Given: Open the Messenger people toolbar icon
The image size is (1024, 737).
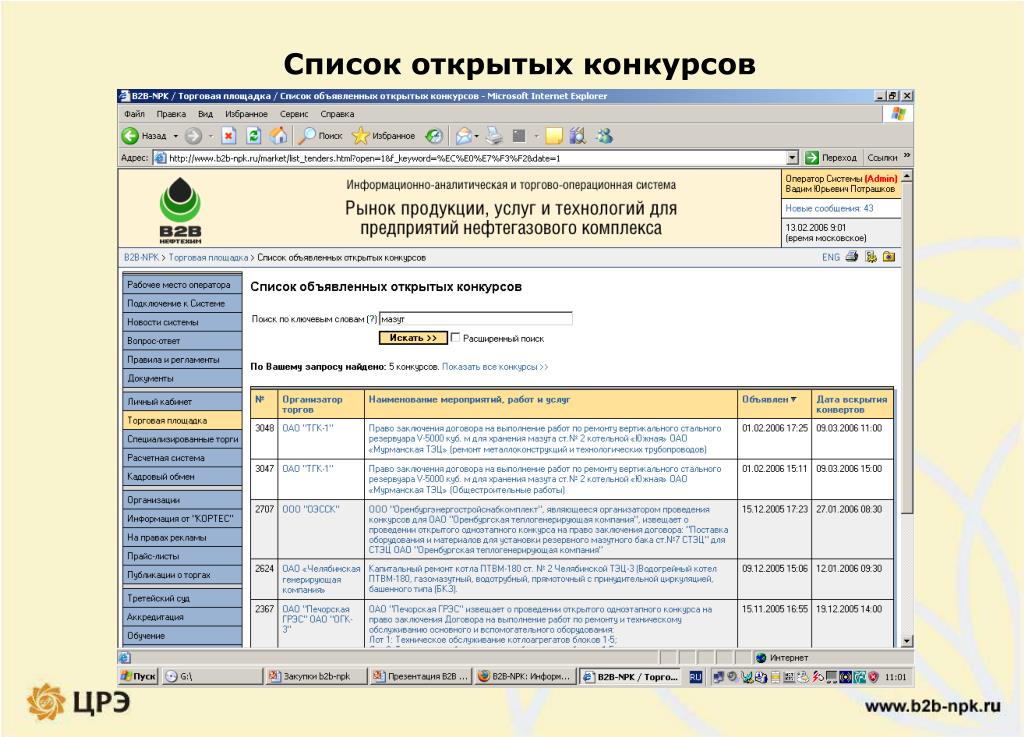Looking at the screenshot, I should click(605, 136).
